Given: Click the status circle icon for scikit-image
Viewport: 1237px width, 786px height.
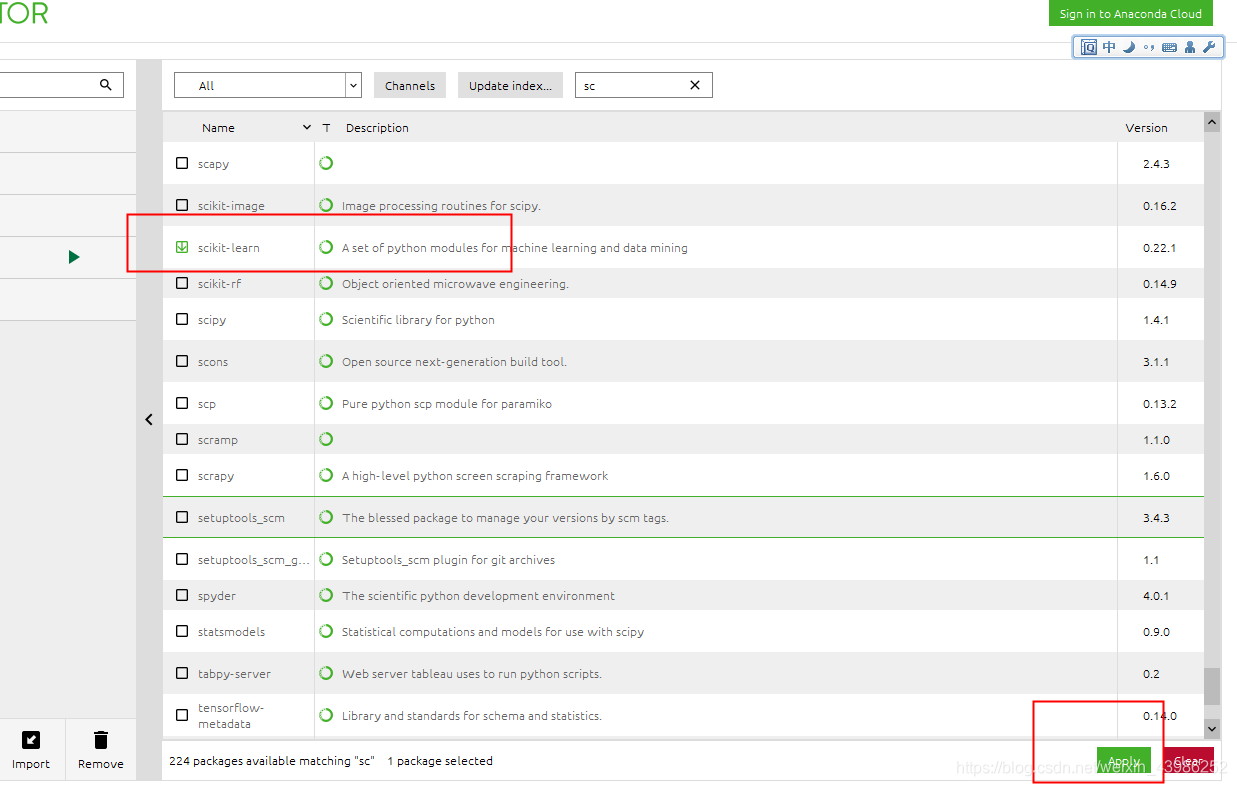Looking at the screenshot, I should [x=326, y=205].
